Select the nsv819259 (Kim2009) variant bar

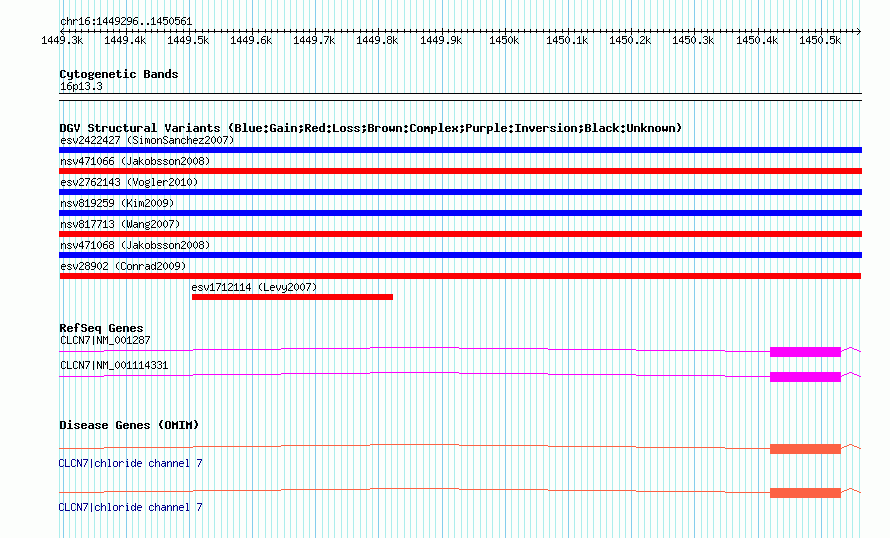coord(460,213)
